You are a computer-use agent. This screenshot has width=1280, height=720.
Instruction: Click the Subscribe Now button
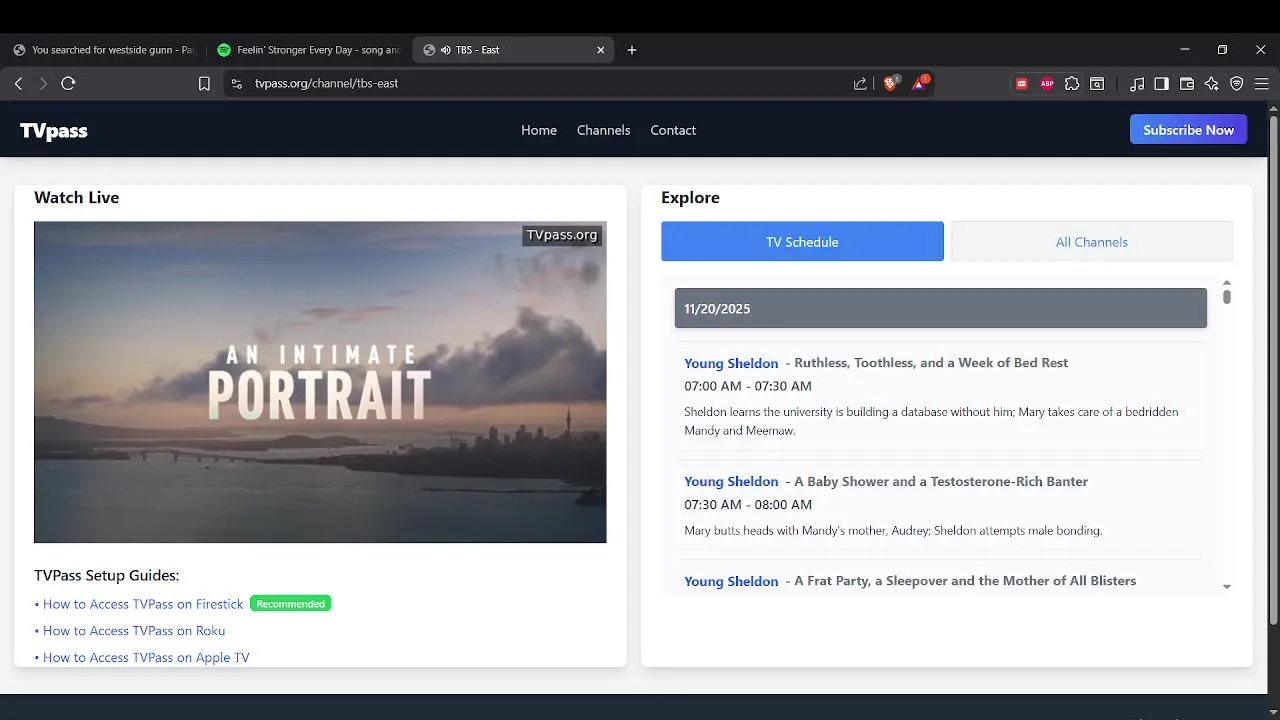pos(1188,130)
